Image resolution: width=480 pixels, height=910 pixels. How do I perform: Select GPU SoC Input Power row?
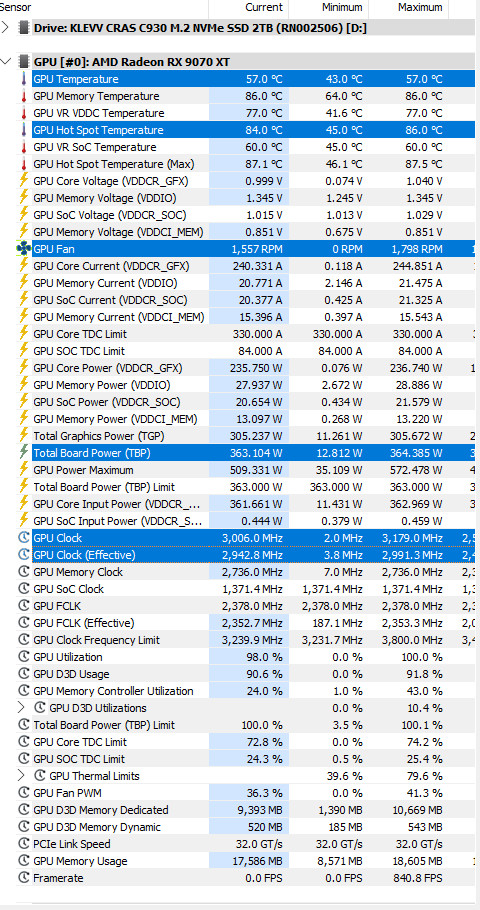pos(253,521)
